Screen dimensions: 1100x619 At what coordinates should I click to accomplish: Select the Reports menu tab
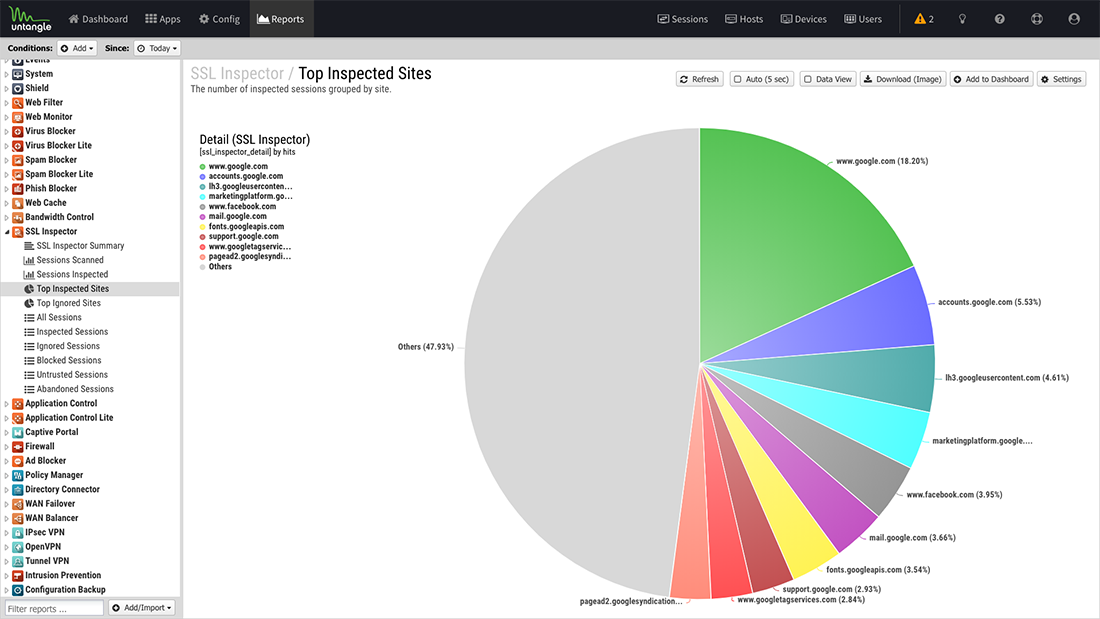[281, 19]
